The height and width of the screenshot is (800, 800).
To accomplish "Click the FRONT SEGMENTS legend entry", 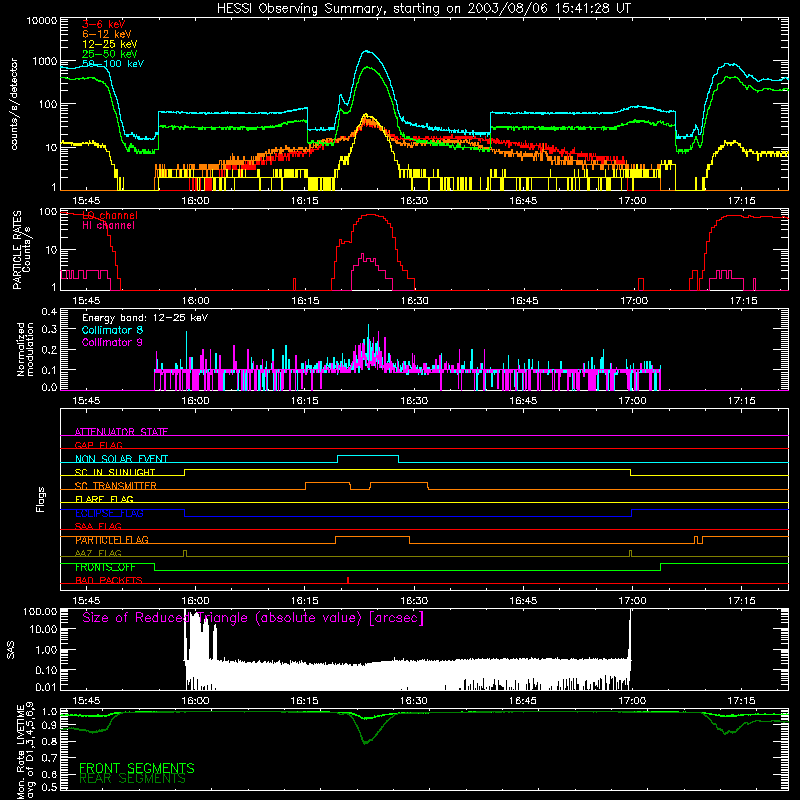I will (136, 768).
